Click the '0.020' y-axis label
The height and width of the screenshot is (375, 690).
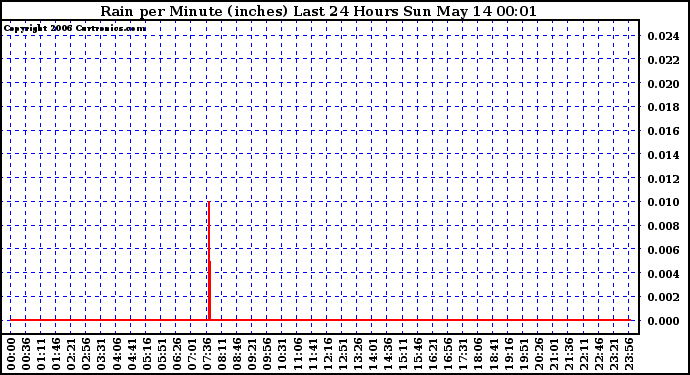coord(663,84)
